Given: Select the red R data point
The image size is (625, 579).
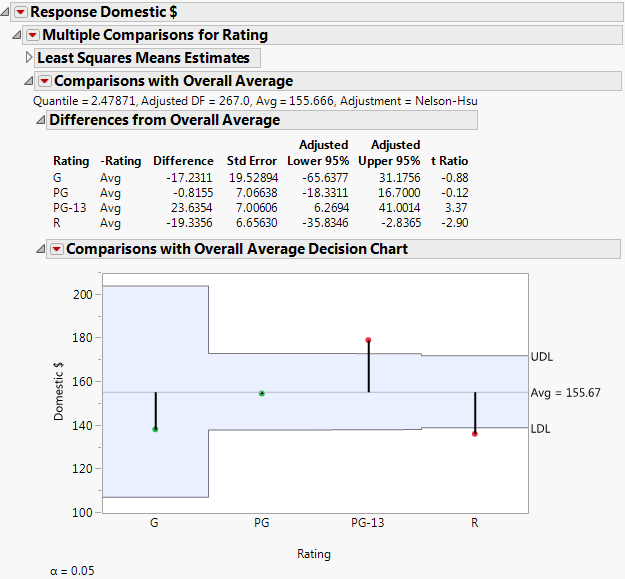Looking at the screenshot, I should [x=475, y=434].
